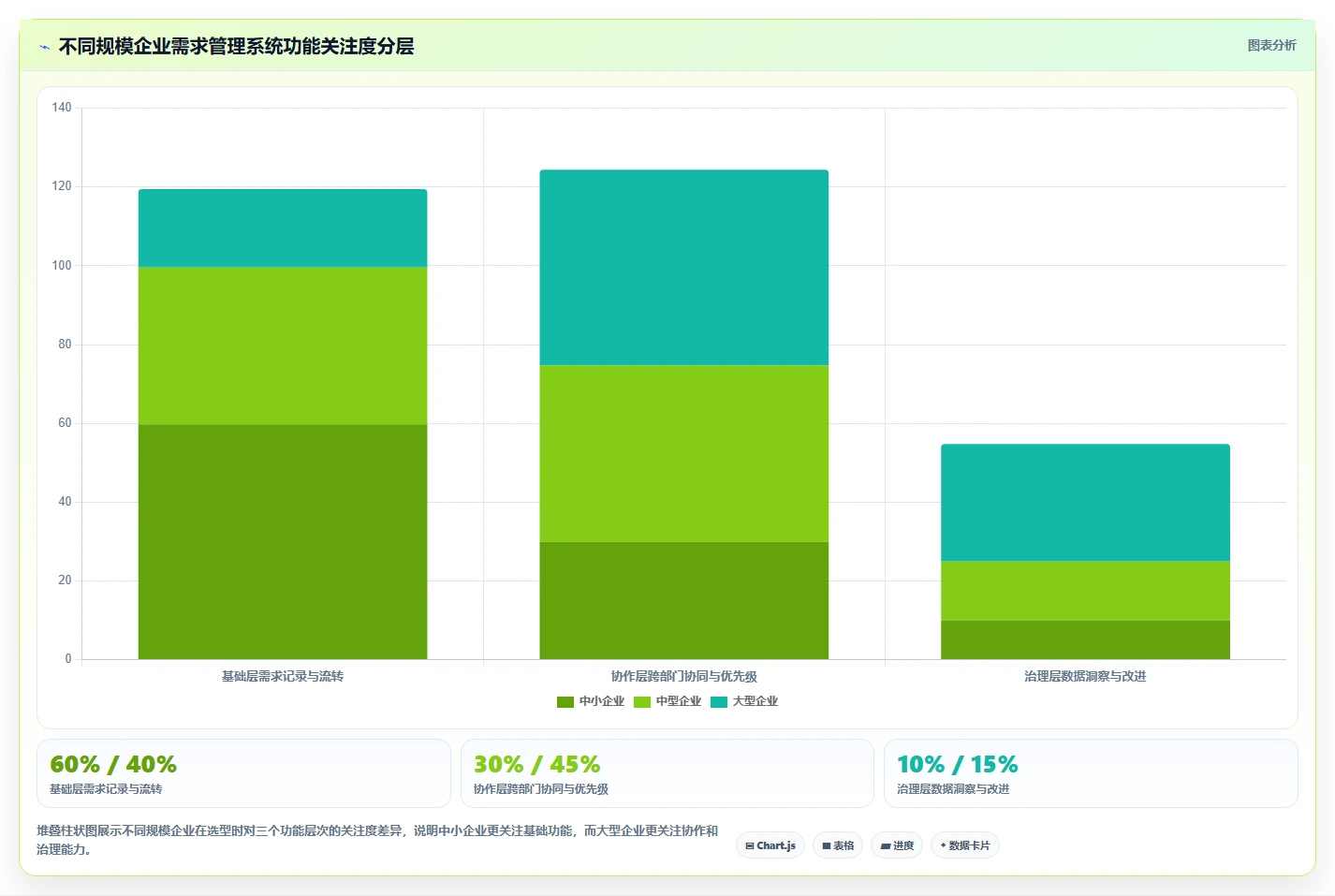Select the light green segment of 治理层 bar

[1085, 591]
